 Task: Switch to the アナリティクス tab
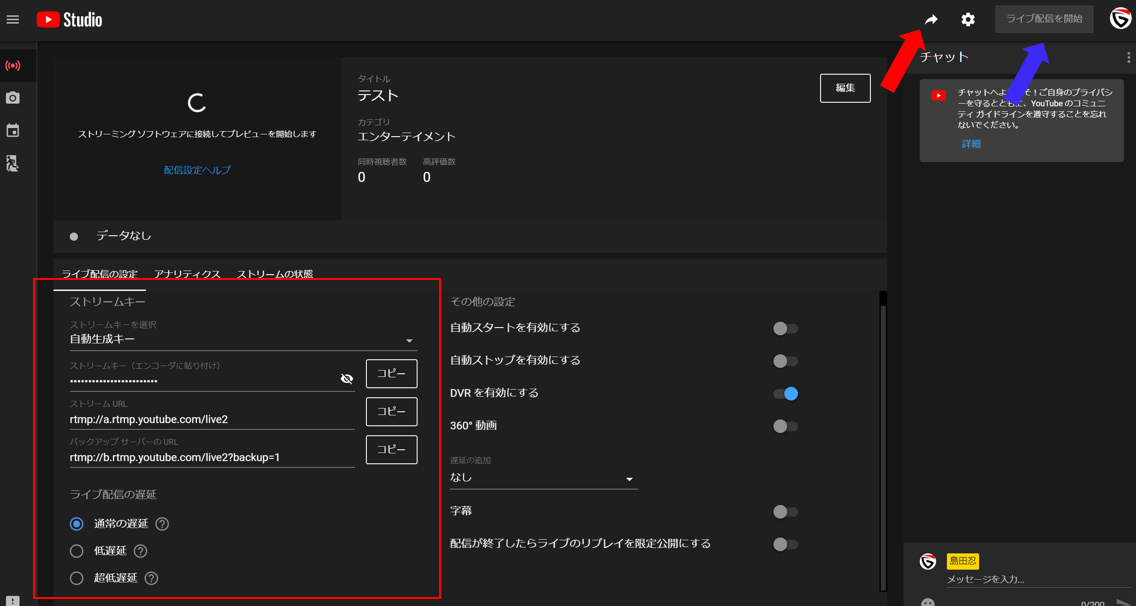187,275
